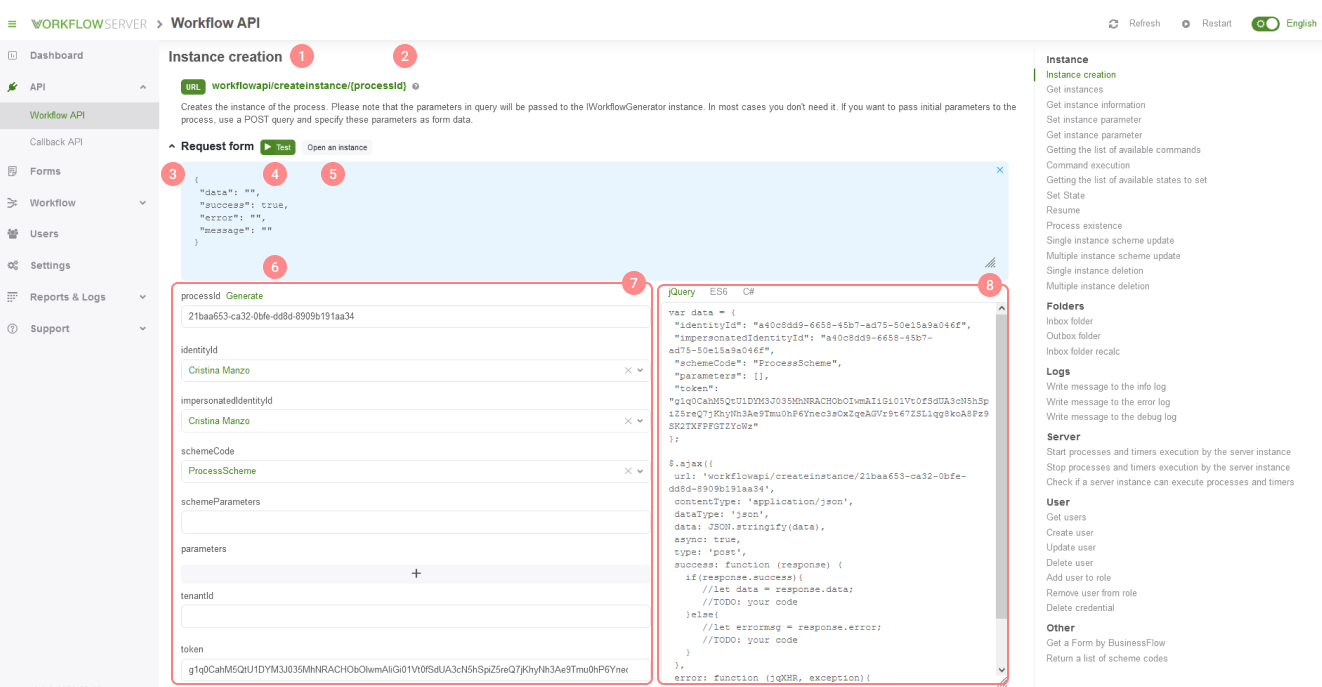This screenshot has height=687, width=1322.
Task: Go to Get instances in right navigation
Action: [1074, 90]
